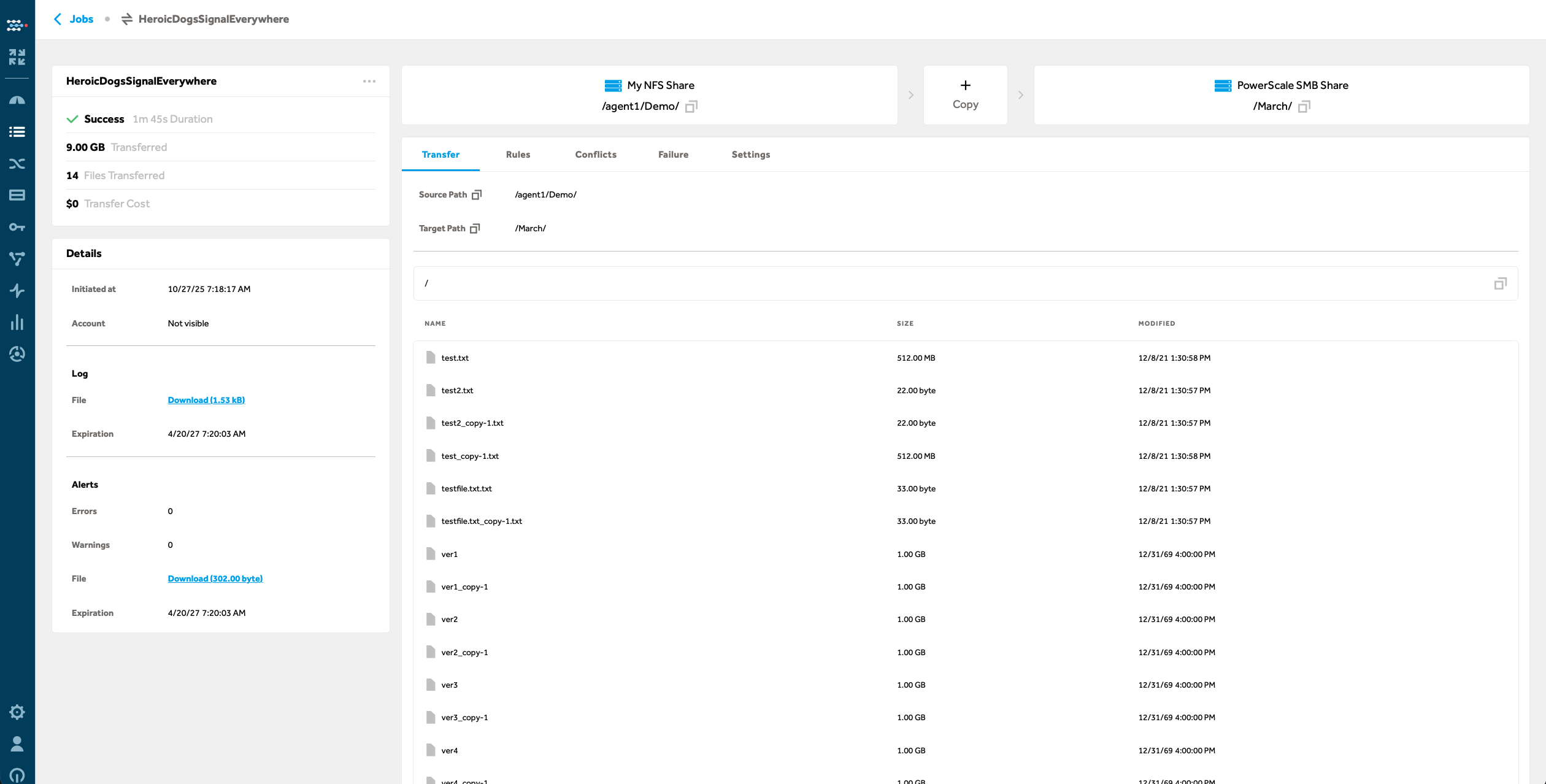
Task: Click the activity pulse icon in sidebar
Action: 17,291
